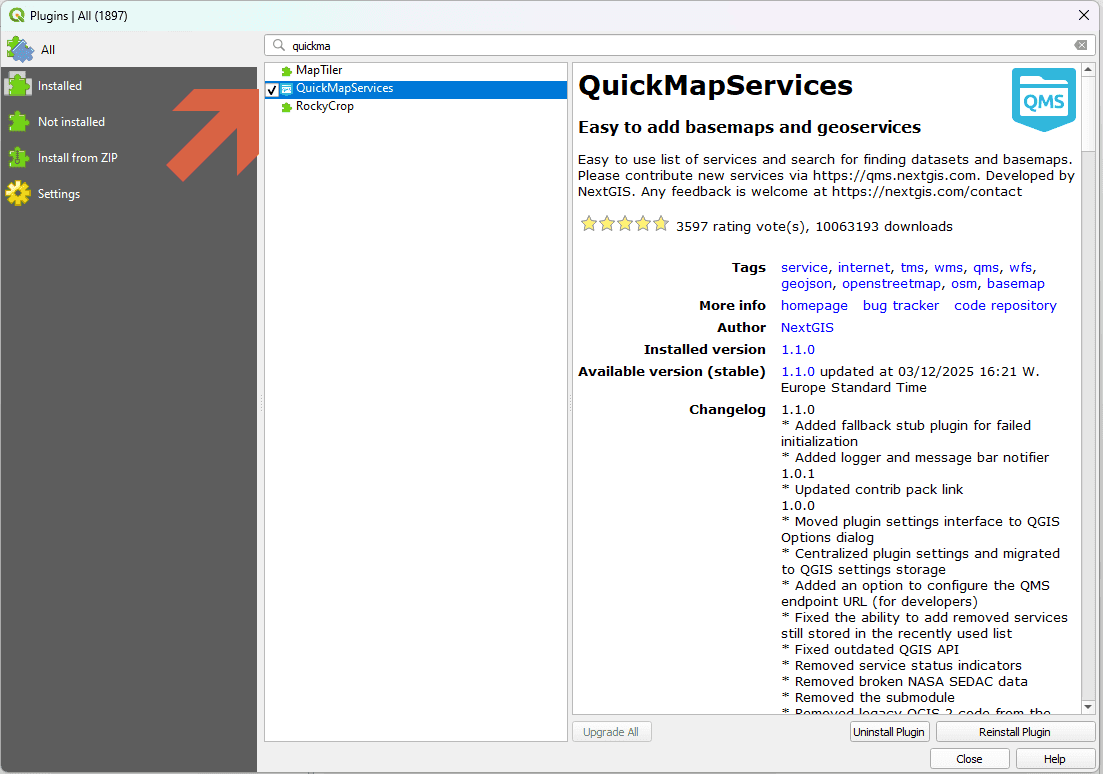Click Reinstall Plugin button

(1015, 732)
